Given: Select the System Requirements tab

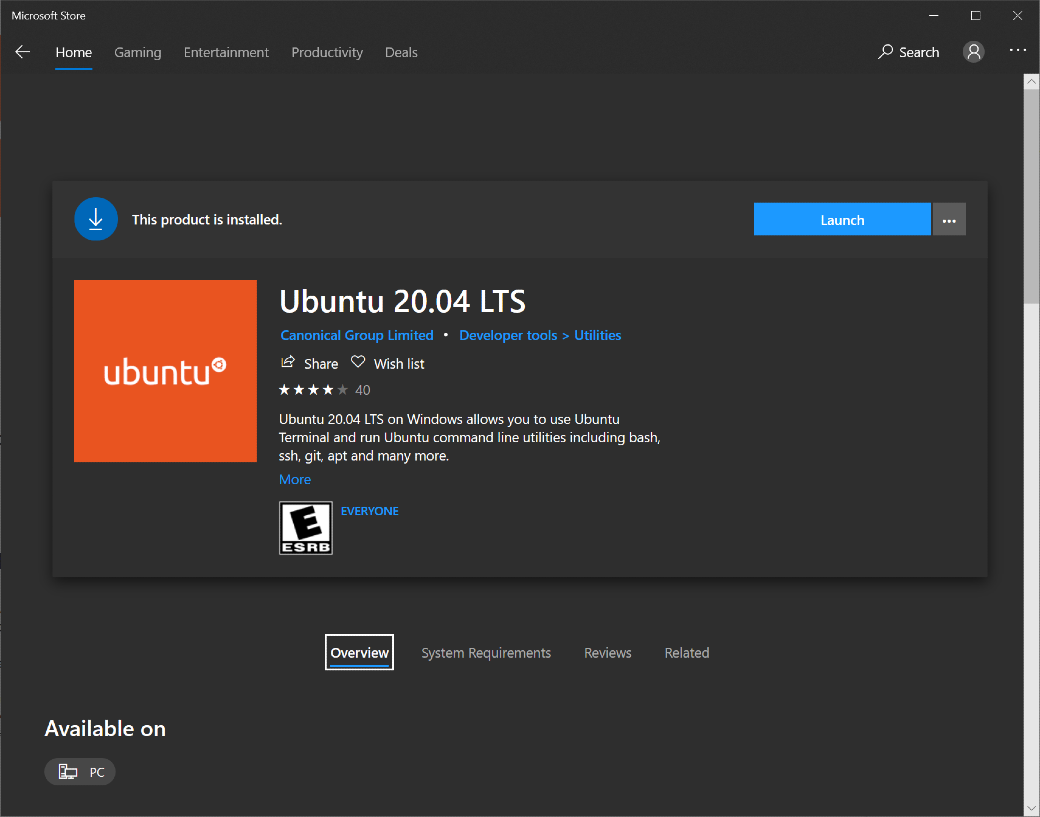Looking at the screenshot, I should coord(486,653).
